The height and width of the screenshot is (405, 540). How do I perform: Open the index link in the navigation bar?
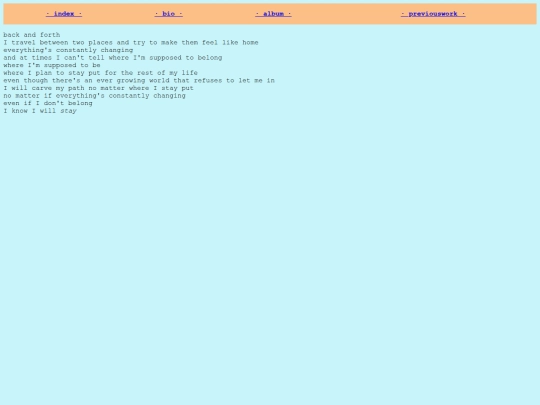[x=64, y=14]
